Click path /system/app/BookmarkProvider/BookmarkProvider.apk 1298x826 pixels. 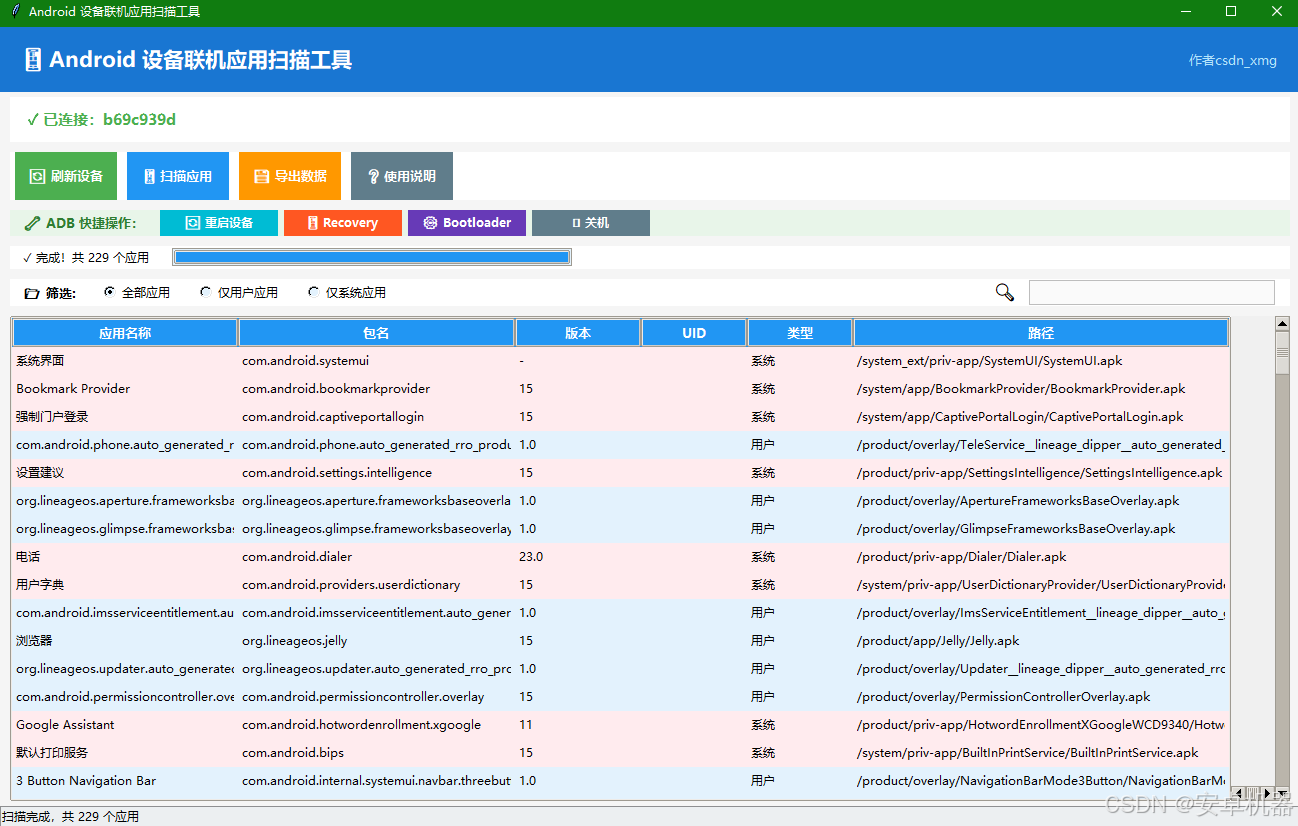click(x=1021, y=389)
